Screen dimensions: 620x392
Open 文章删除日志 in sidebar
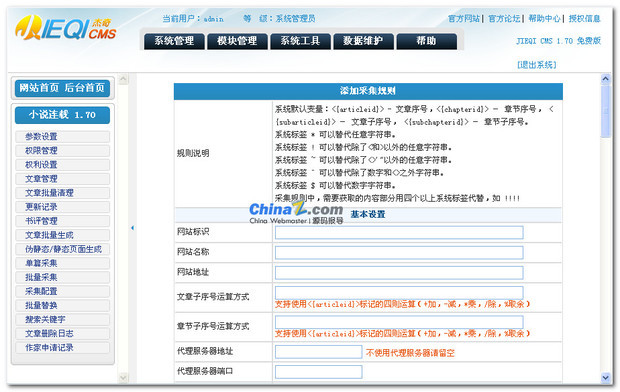(62, 333)
